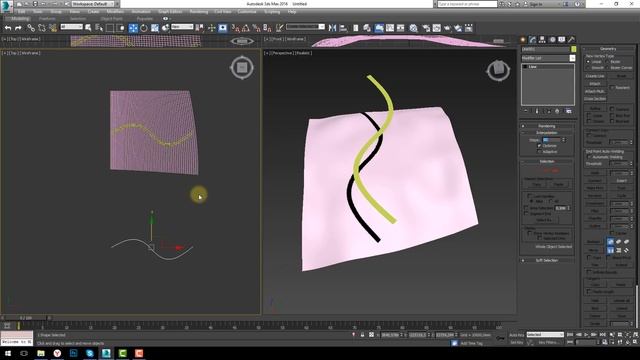Collapse the Selection rollout
Image resolution: width=640 pixels, height=360 pixels.
547,162
